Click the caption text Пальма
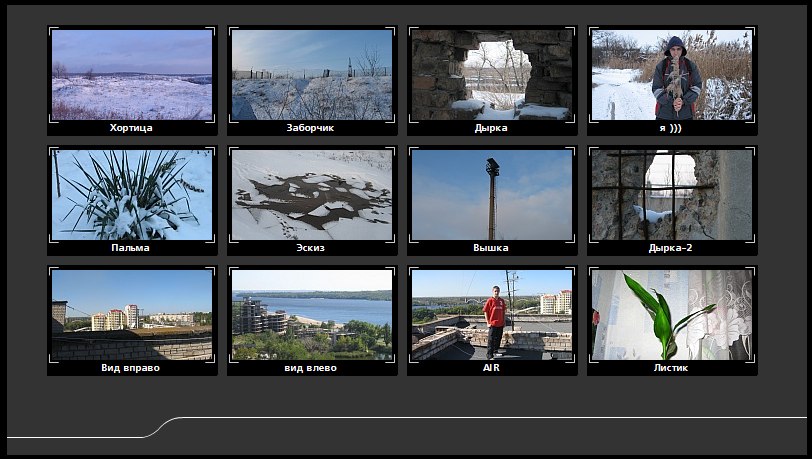Screen dimensions: 812x459 coord(130,248)
